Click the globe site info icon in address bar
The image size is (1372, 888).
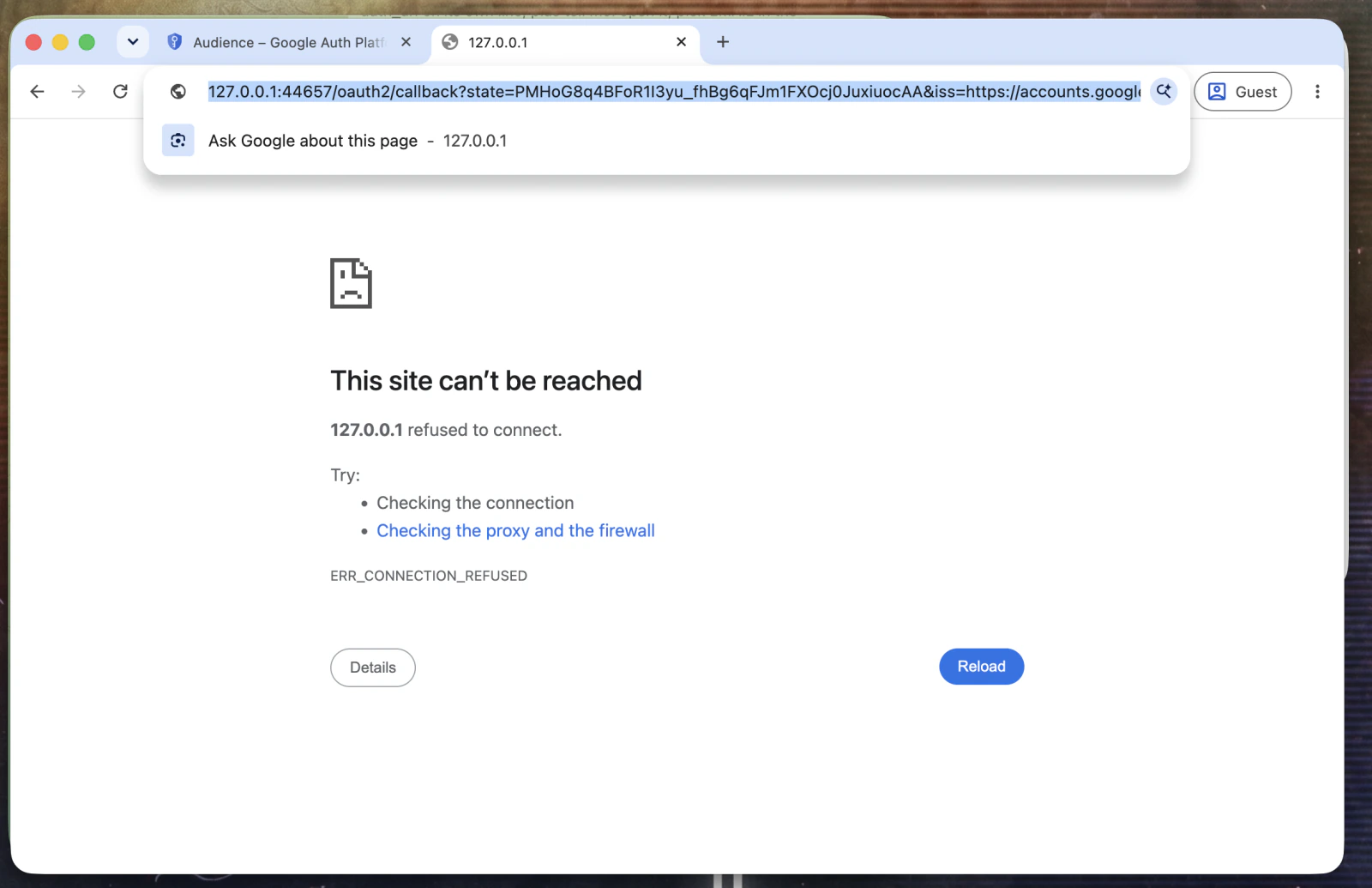(178, 92)
